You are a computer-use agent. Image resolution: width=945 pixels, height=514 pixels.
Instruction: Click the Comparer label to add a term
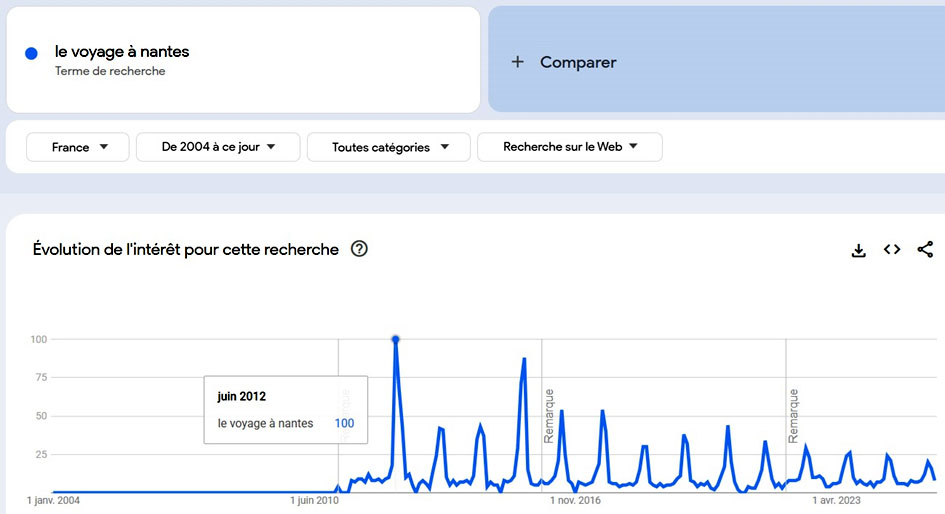tap(578, 62)
